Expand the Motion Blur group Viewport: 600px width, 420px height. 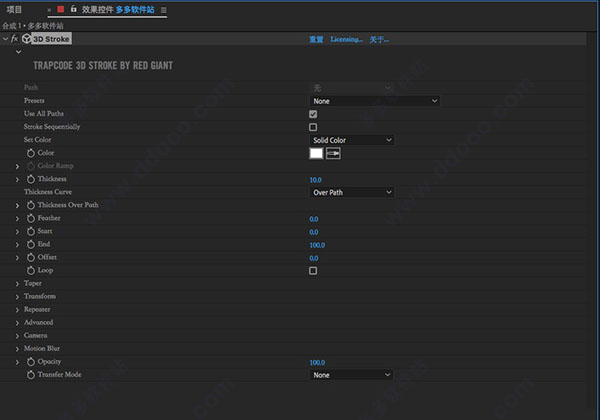(x=17, y=349)
